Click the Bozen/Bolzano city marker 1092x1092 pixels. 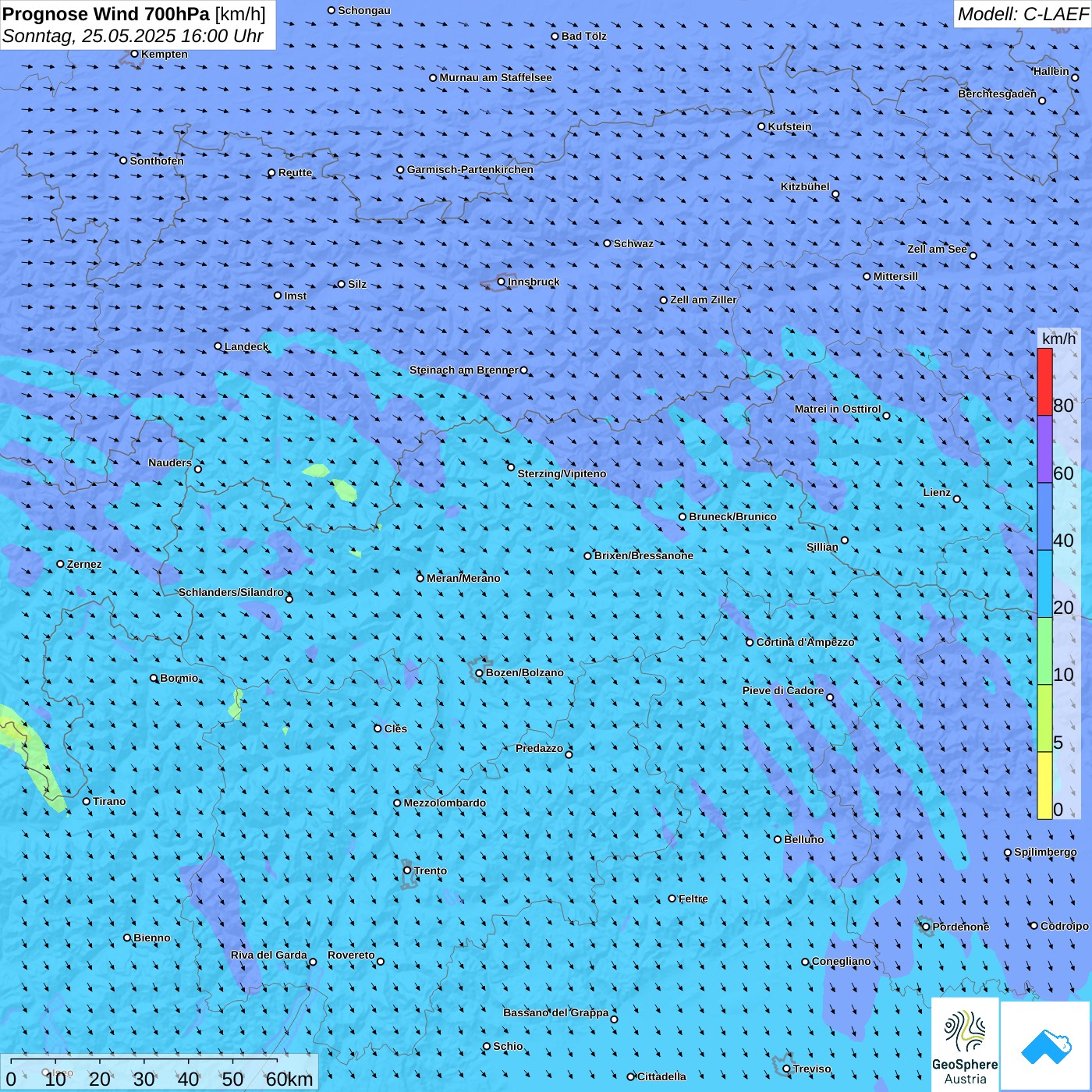point(479,673)
